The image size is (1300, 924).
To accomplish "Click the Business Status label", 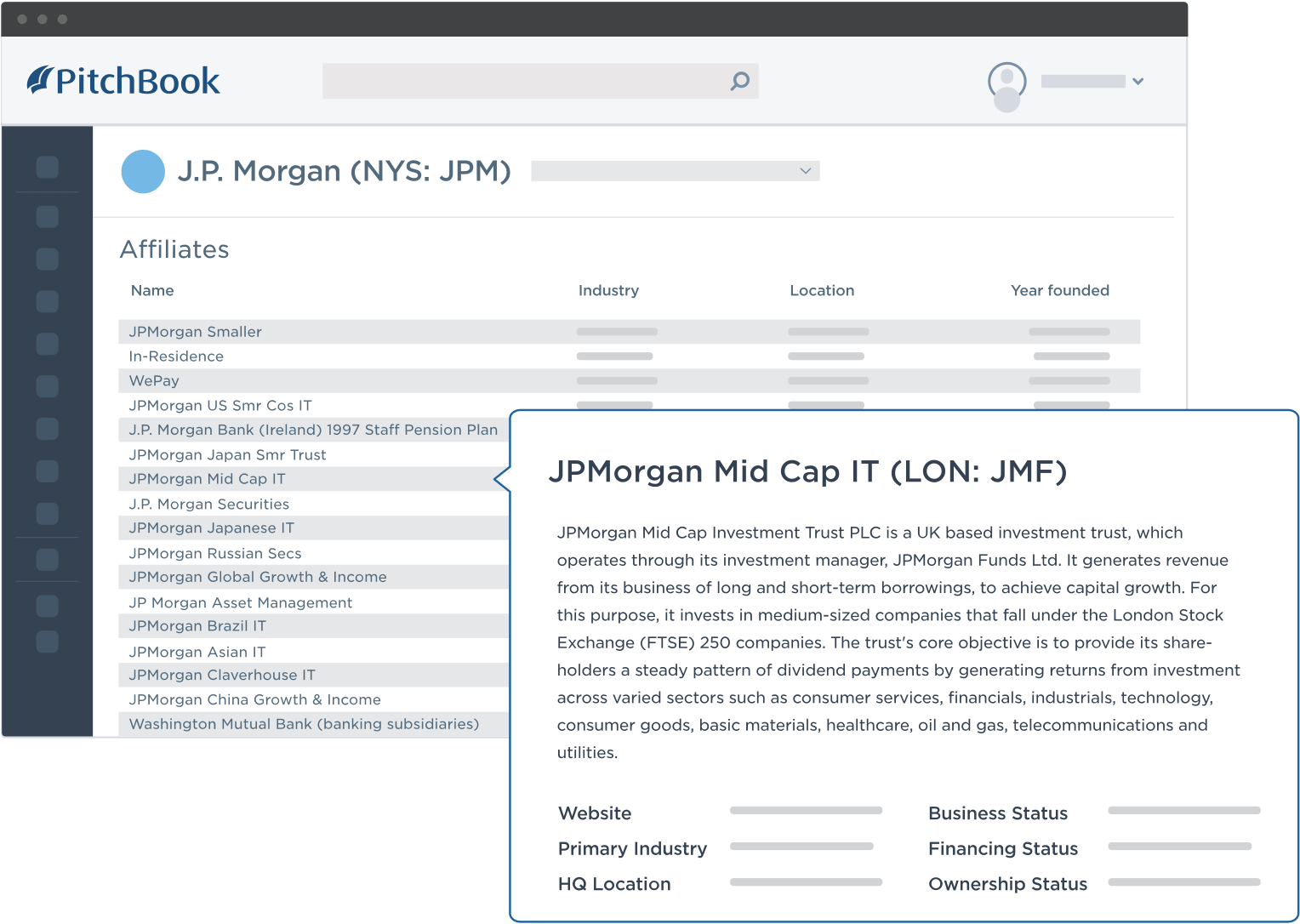I will tap(998, 813).
